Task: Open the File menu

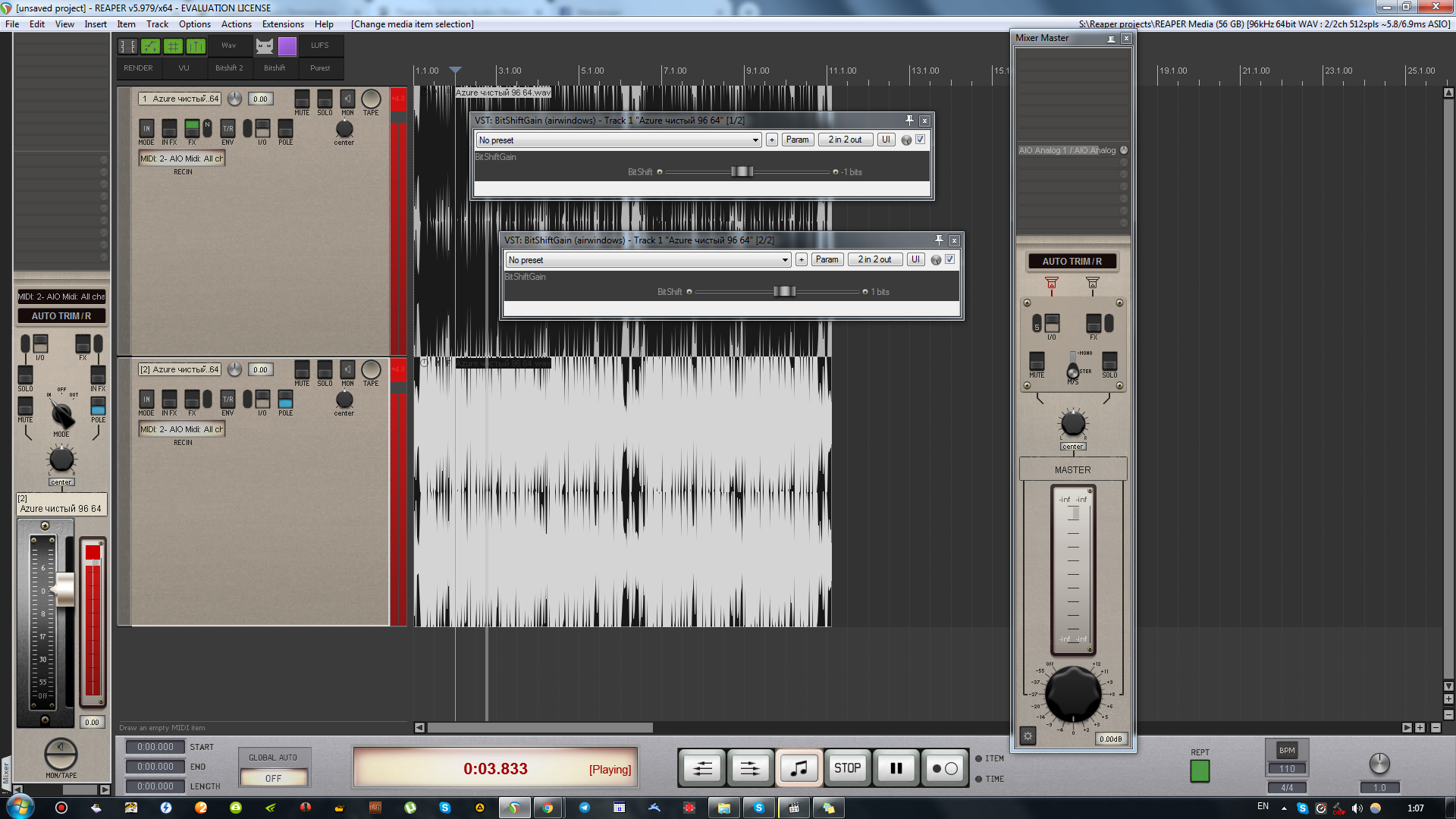Action: [x=12, y=24]
